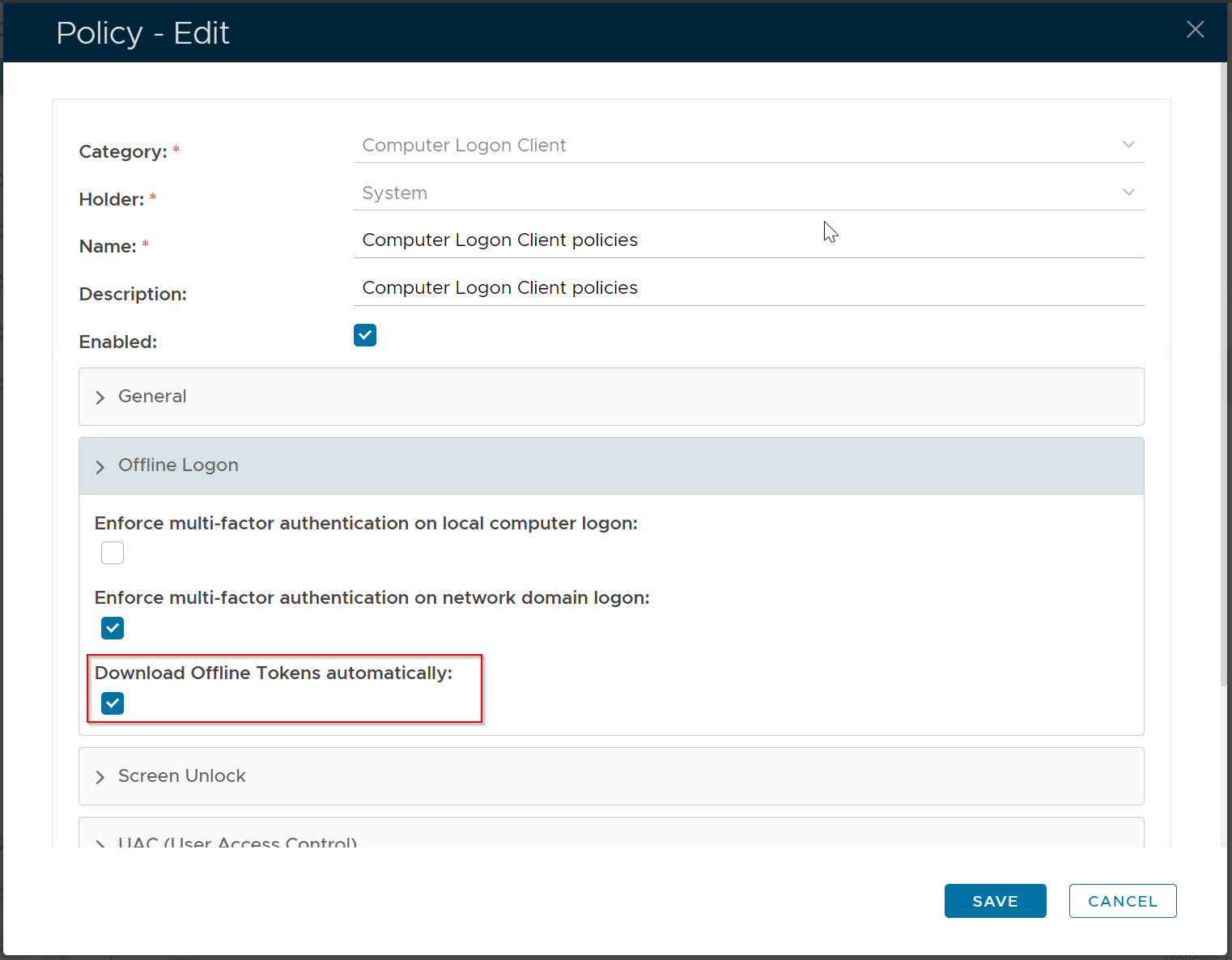Image resolution: width=1232 pixels, height=960 pixels.
Task: Click the Name input field
Action: coord(747,240)
